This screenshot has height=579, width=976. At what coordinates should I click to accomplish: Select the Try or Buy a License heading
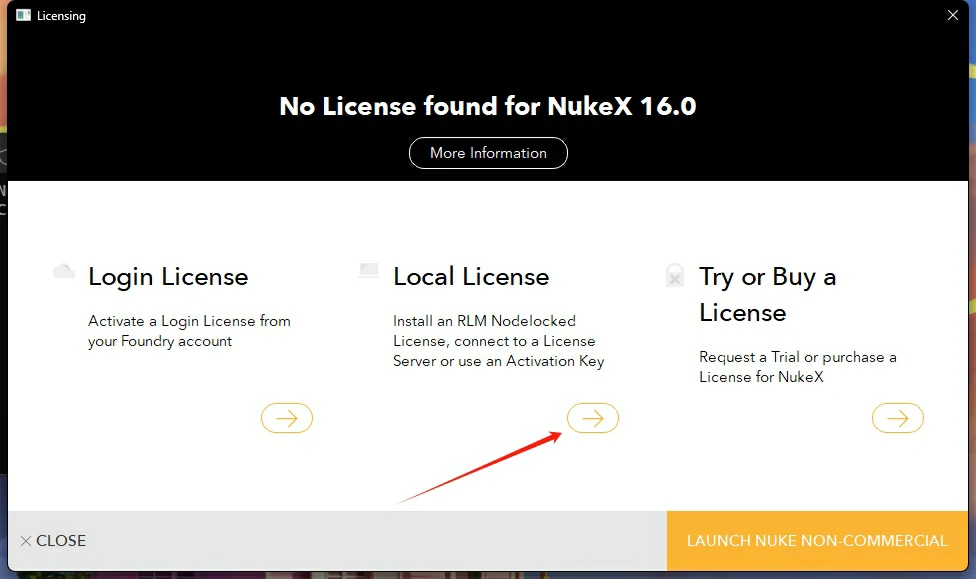click(x=767, y=295)
